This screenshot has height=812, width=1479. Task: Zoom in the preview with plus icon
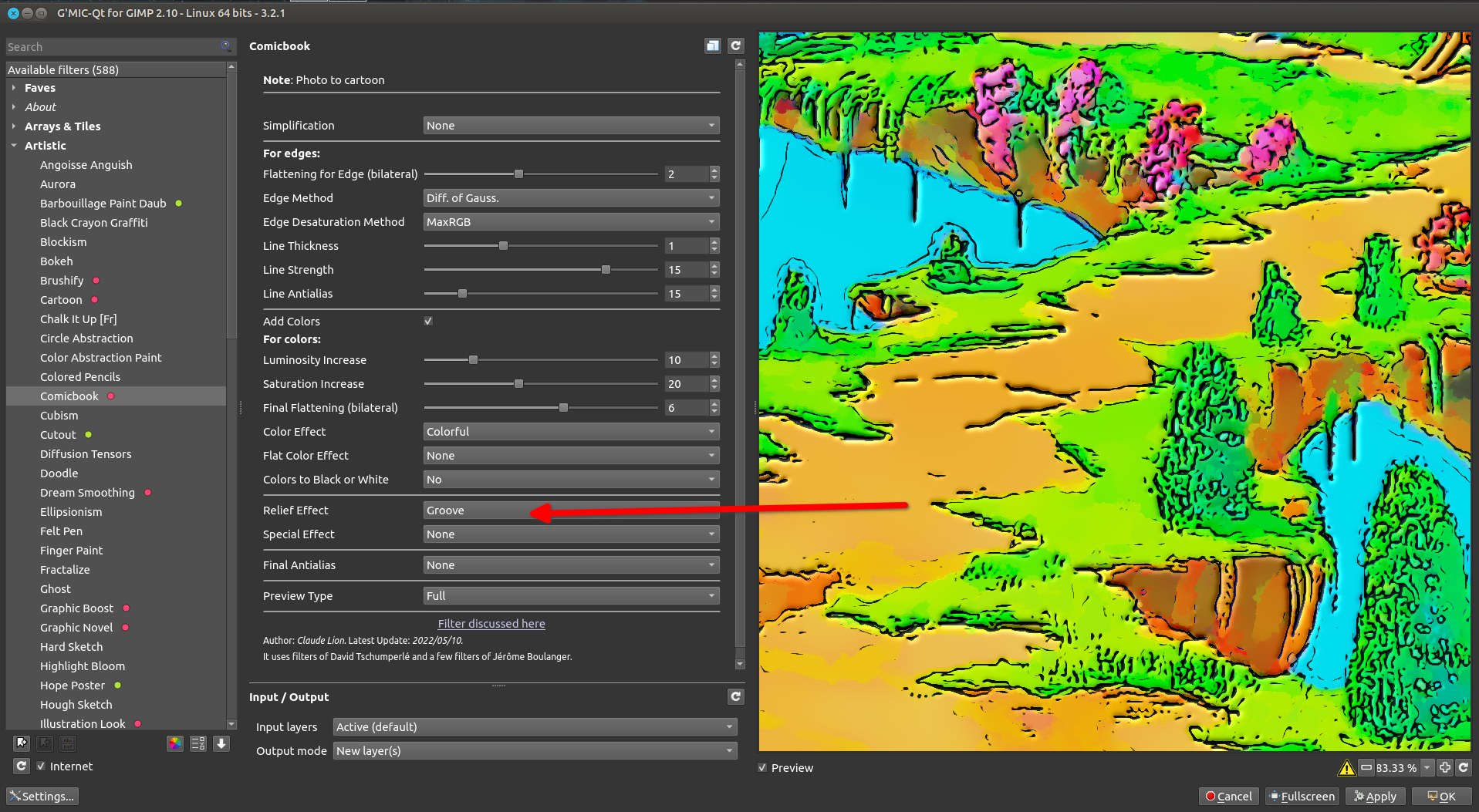point(1445,768)
